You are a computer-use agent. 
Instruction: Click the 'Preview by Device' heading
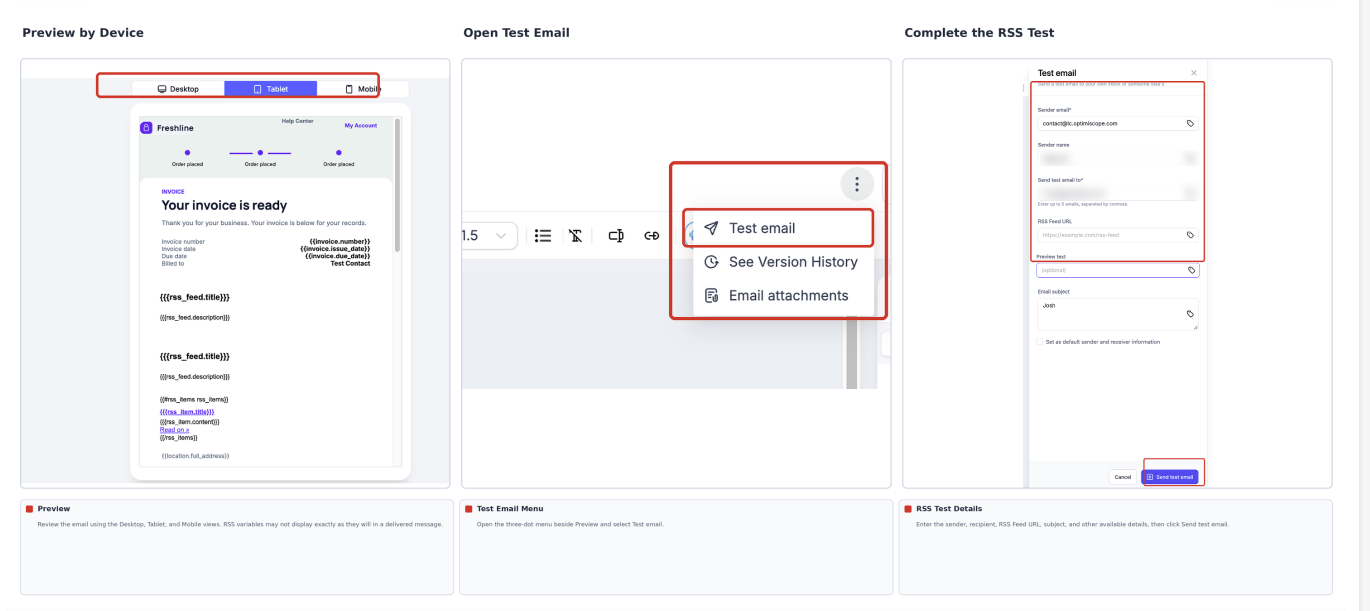pyautogui.click(x=83, y=33)
